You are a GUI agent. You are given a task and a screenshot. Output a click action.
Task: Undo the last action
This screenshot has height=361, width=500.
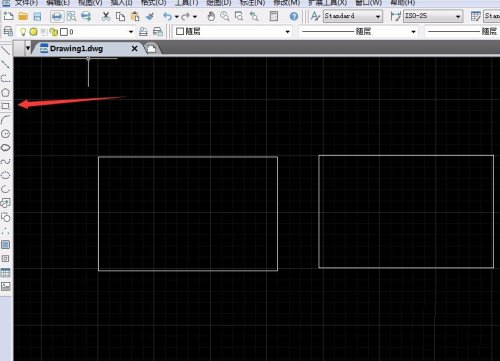167,16
